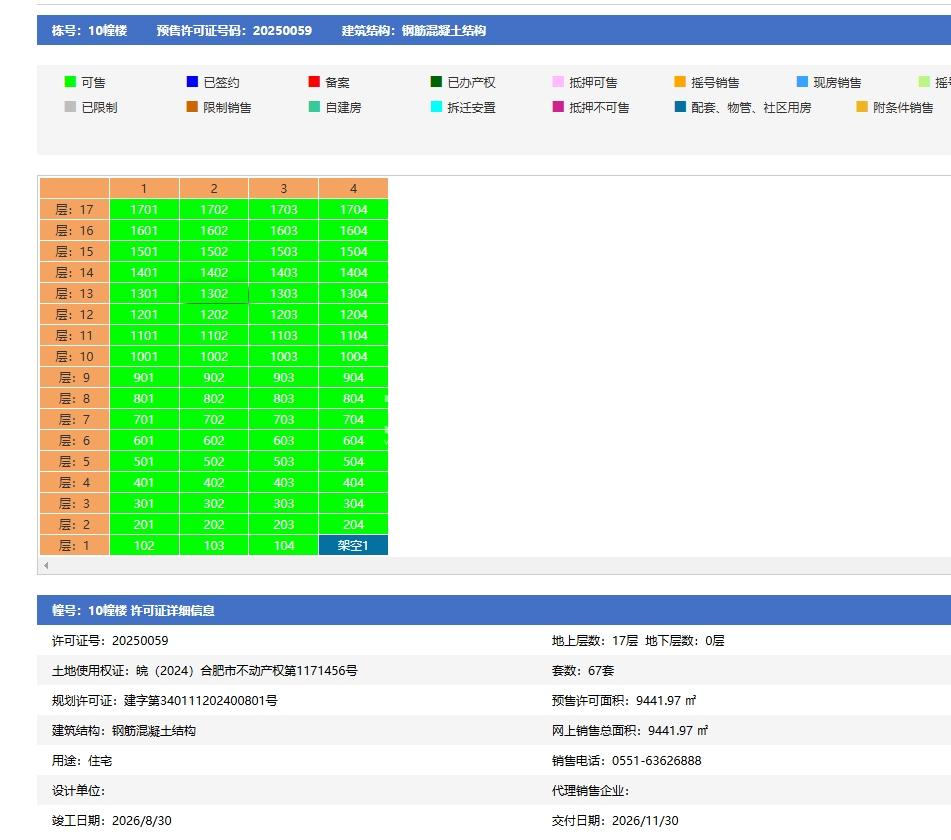The height and width of the screenshot is (840, 951).
Task: Click the 网上销售总面积: 9441.97 ㎡ line
Action: tap(630, 731)
